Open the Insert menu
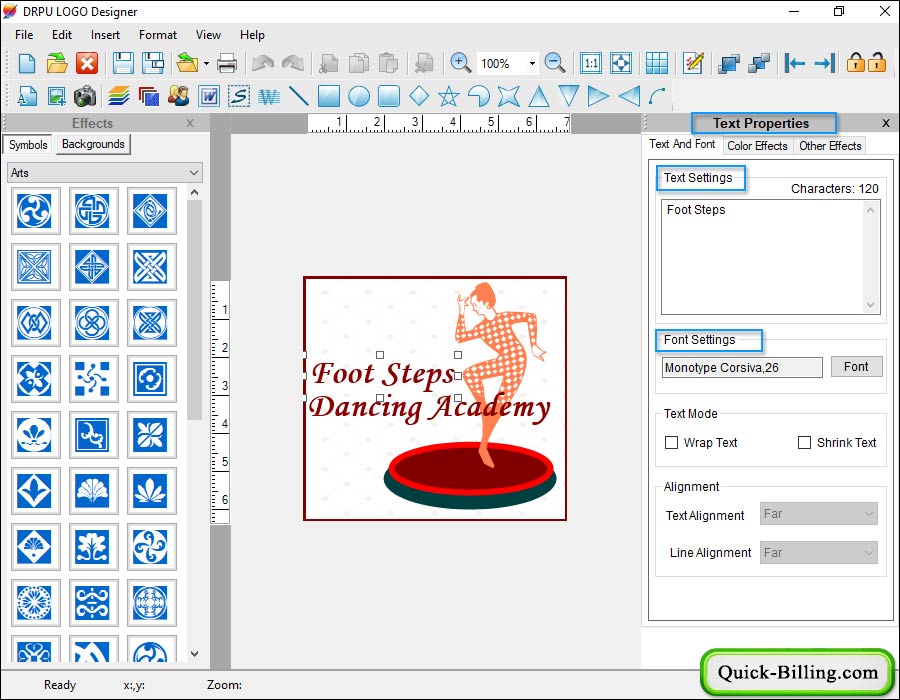 [105, 34]
